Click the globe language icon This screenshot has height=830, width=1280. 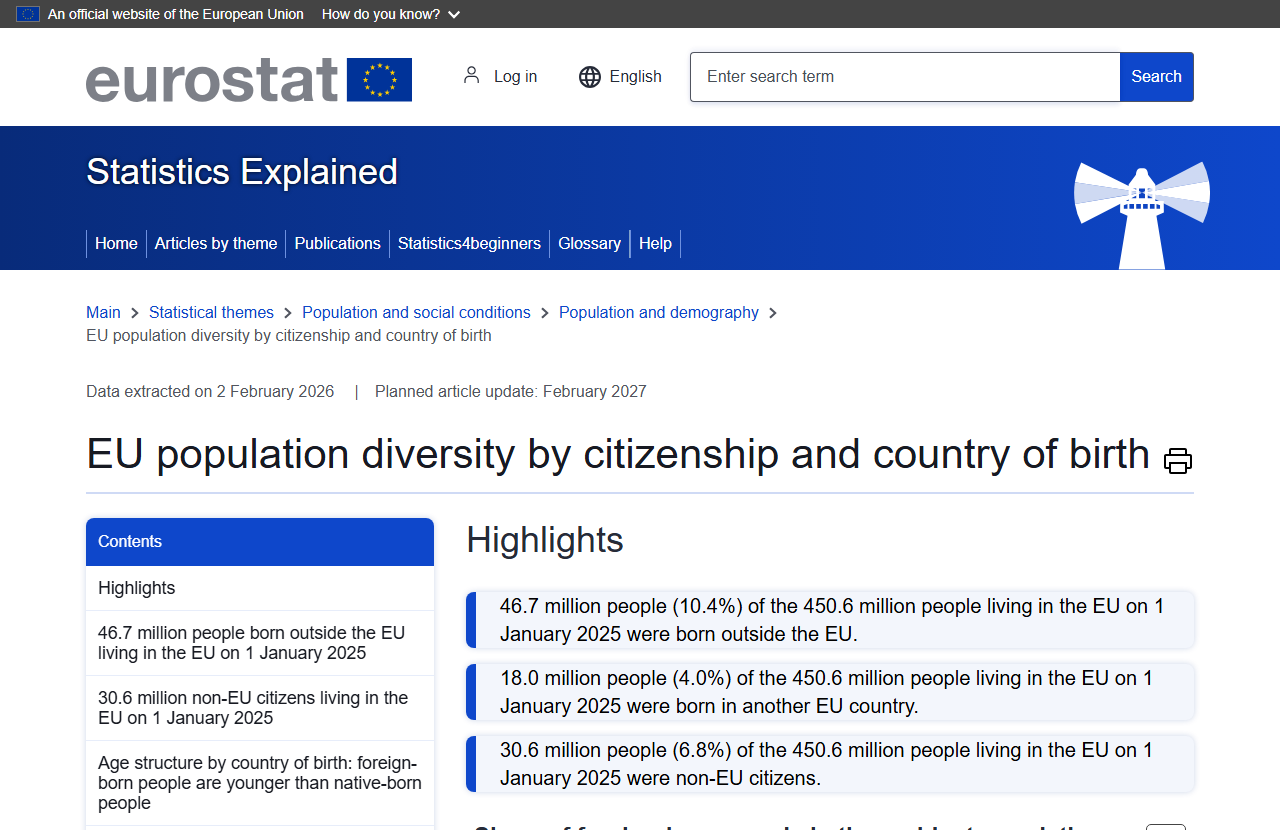(x=590, y=77)
